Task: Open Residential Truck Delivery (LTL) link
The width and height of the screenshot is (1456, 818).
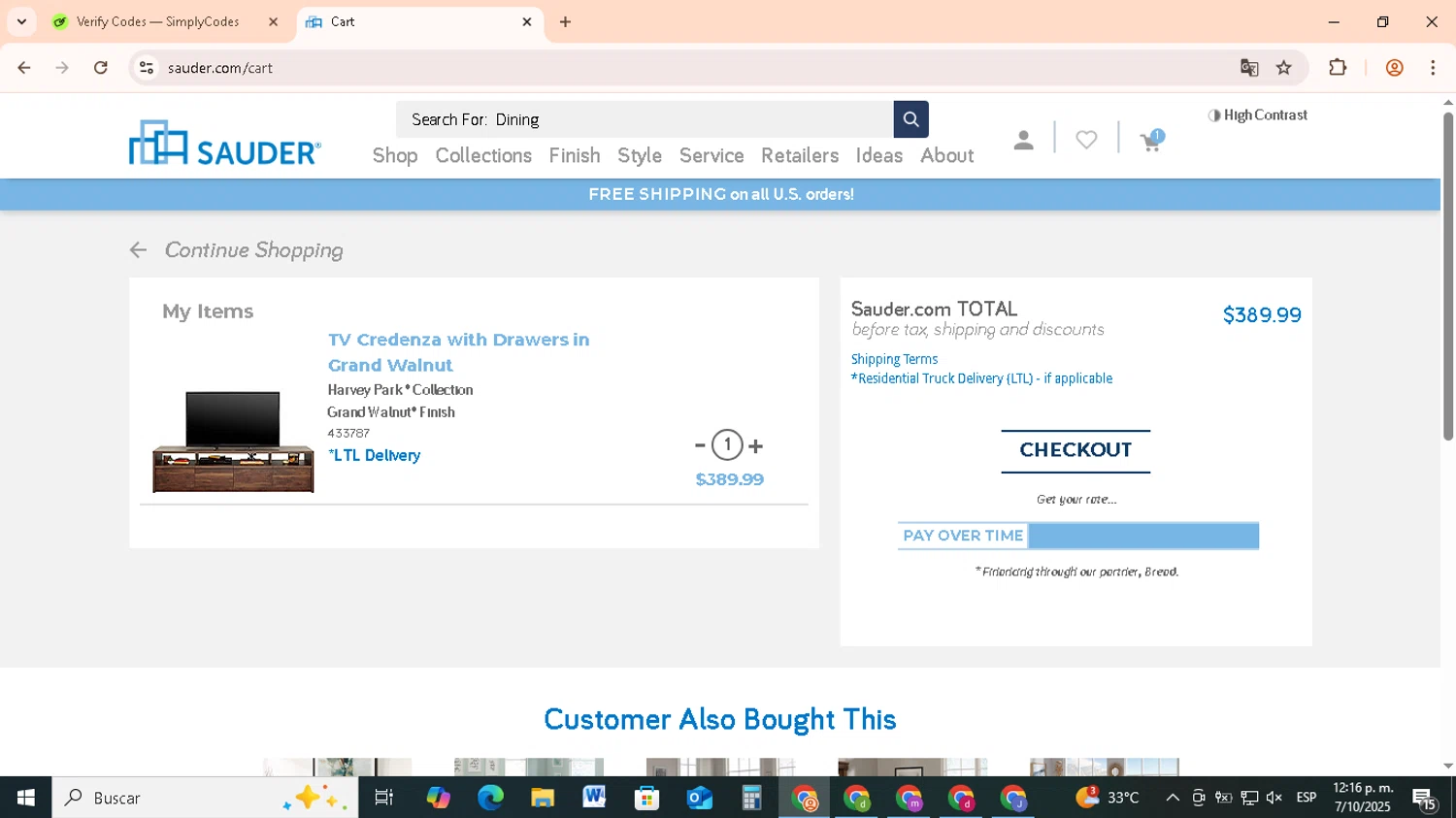Action: coord(981,378)
